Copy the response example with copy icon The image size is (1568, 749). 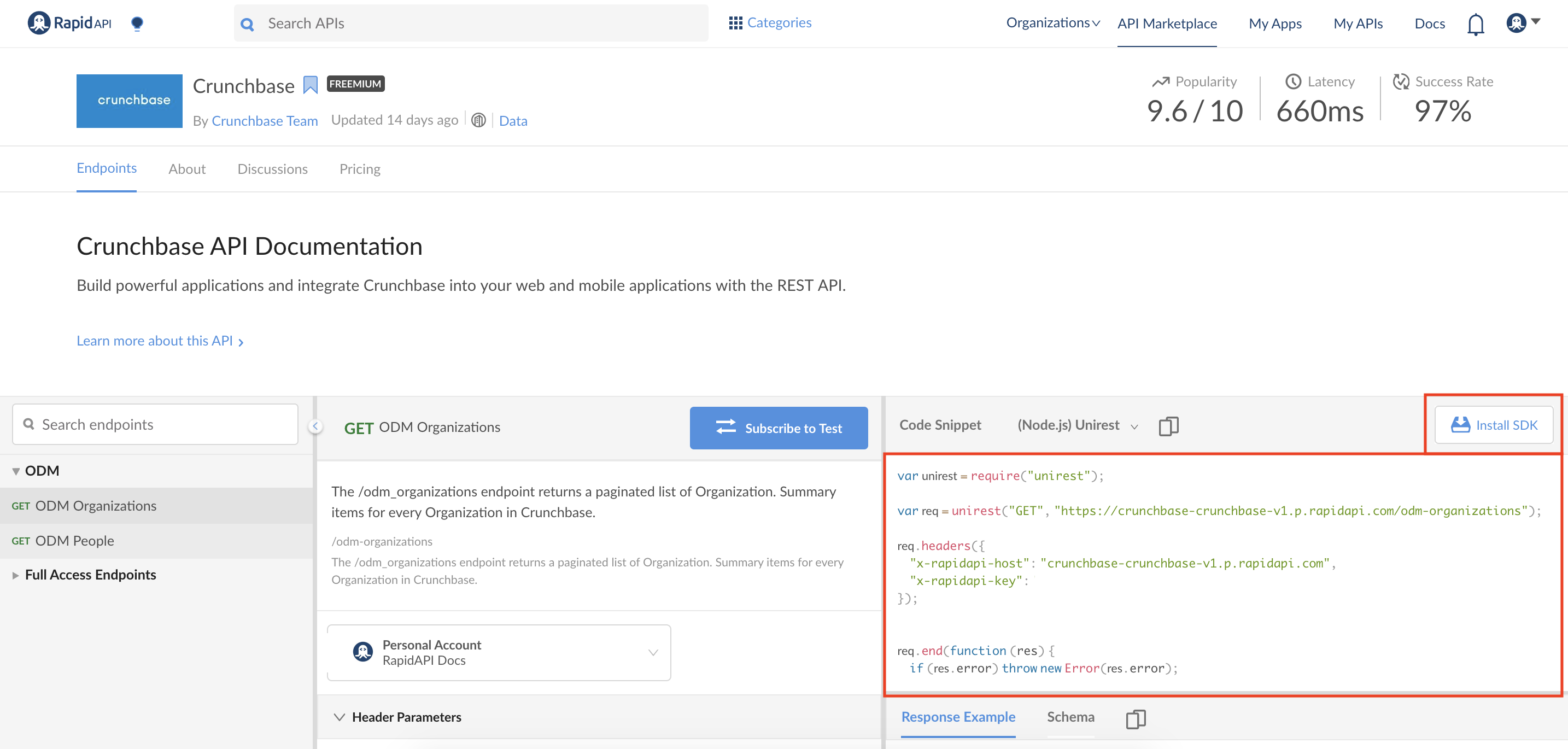(x=1135, y=718)
